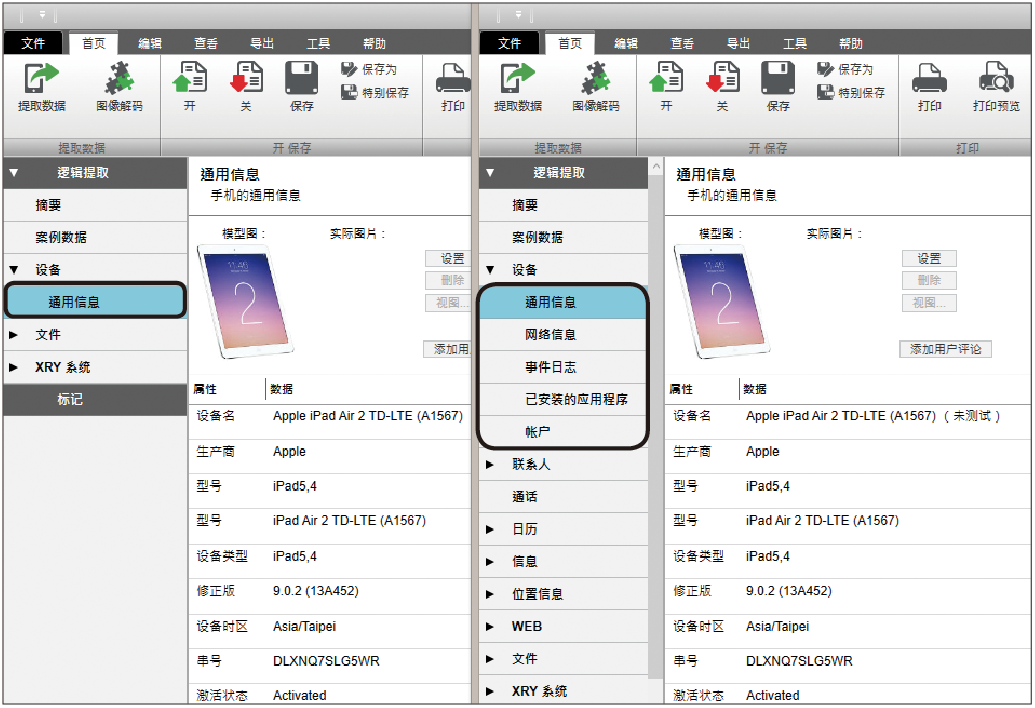This screenshot has height=708, width=1035.
Task: Click 设置 button in right window
Action: pyautogui.click(x=929, y=259)
